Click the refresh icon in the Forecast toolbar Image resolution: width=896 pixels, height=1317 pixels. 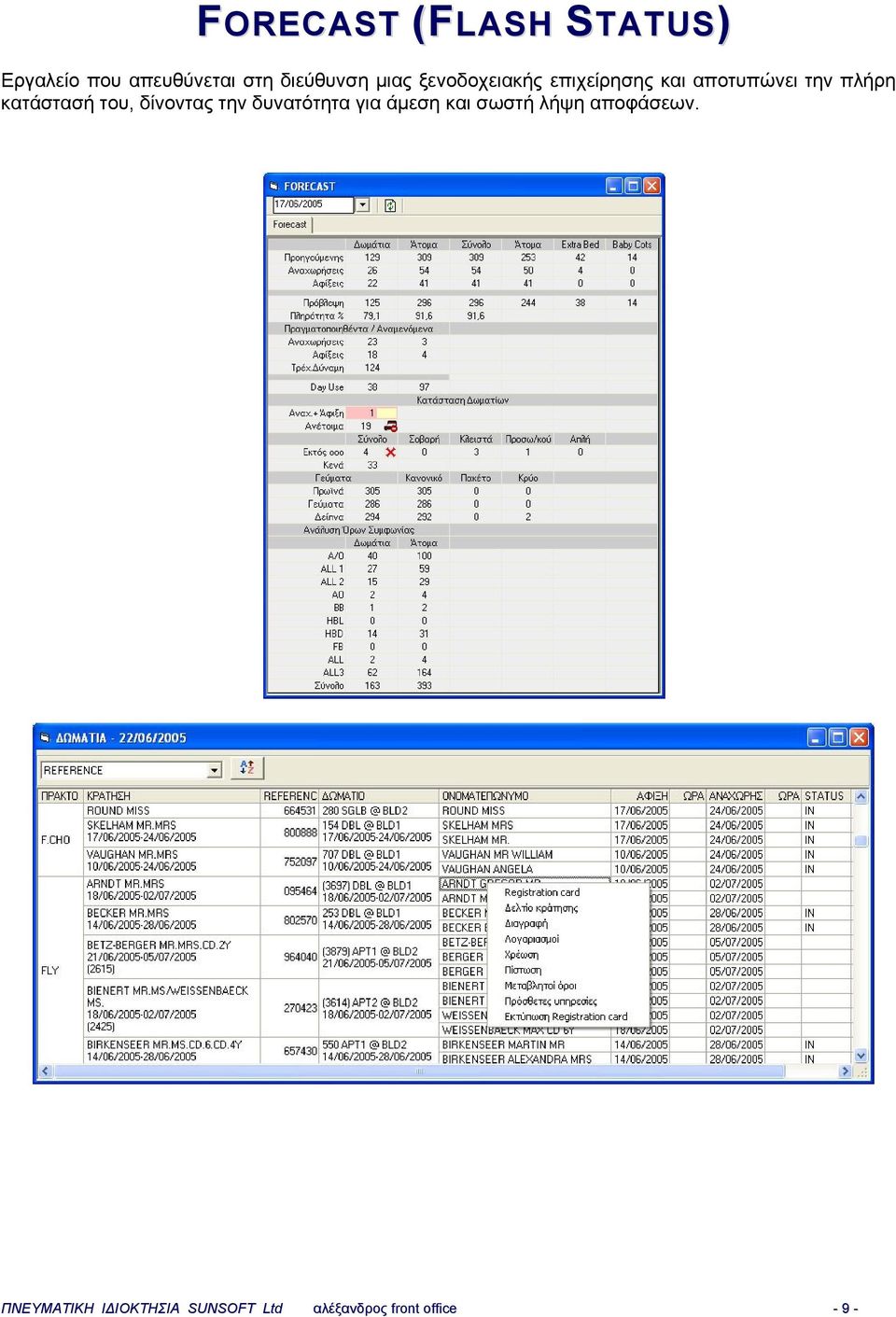point(390,205)
